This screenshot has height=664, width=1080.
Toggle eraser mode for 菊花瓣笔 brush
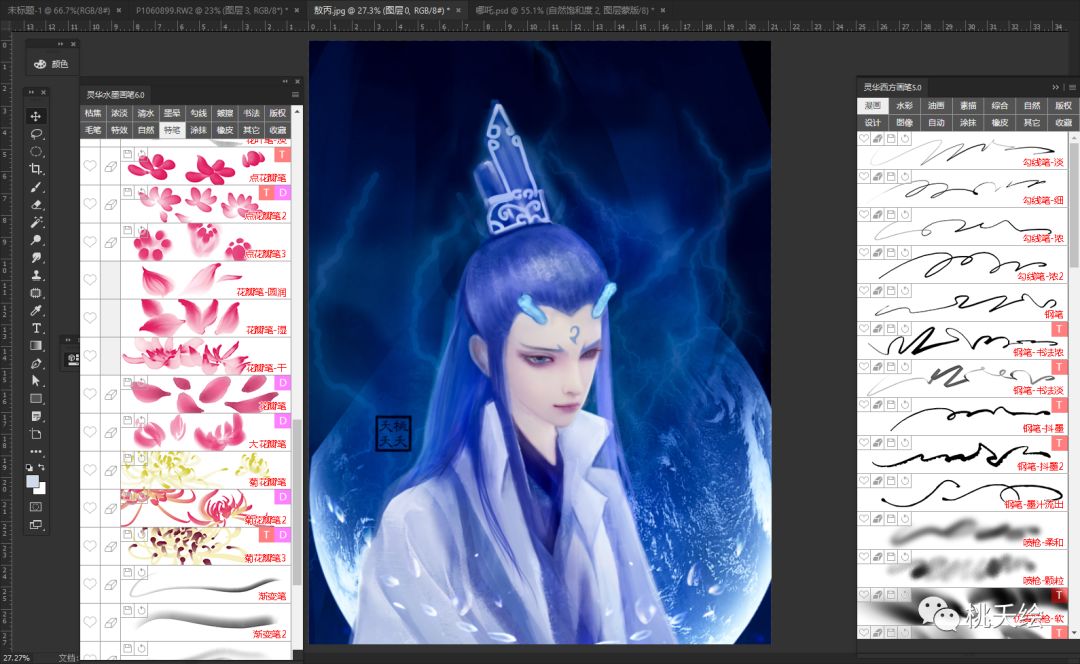click(x=110, y=470)
